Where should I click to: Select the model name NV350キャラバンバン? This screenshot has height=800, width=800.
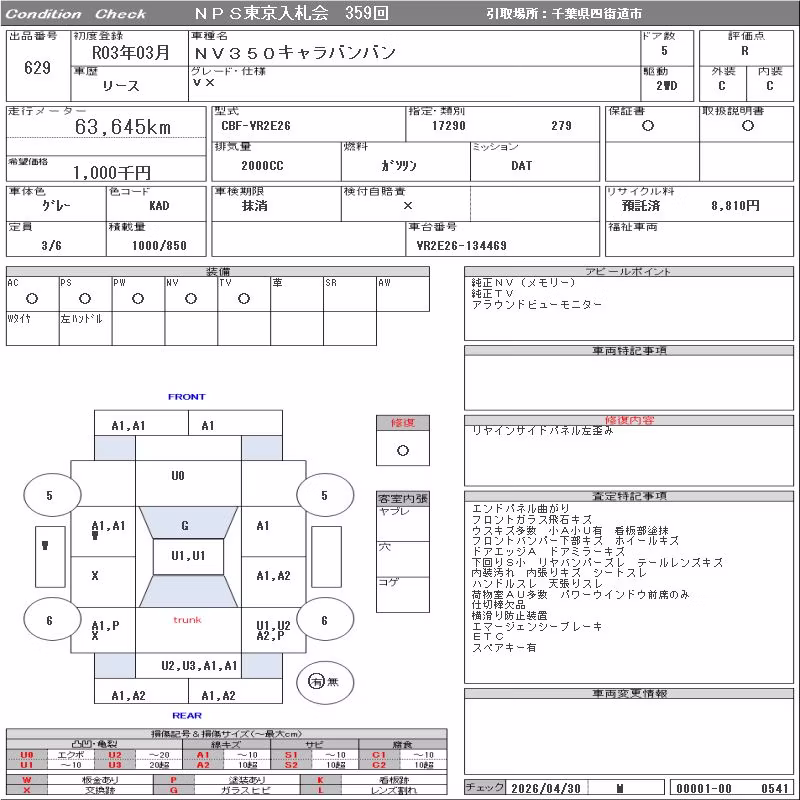point(295,52)
